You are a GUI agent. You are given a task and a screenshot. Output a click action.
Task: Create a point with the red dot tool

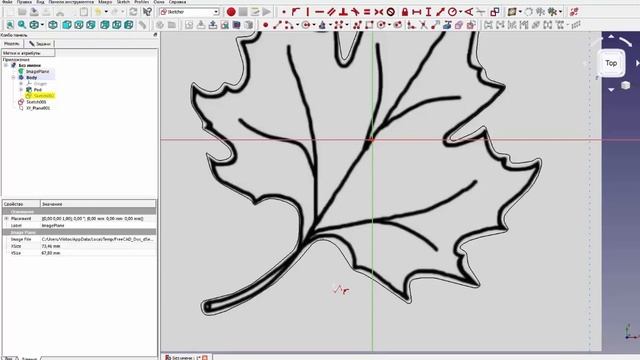(265, 25)
